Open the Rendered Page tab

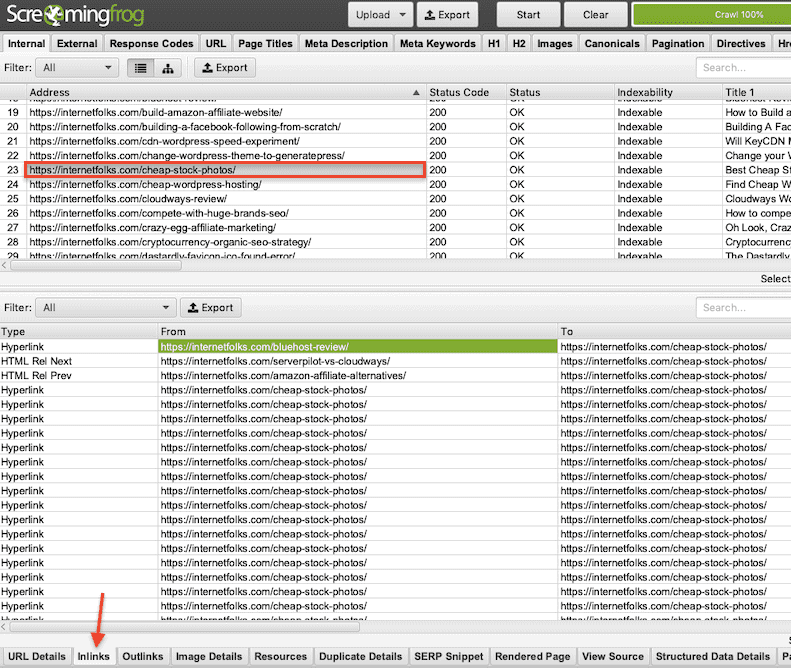click(x=532, y=656)
